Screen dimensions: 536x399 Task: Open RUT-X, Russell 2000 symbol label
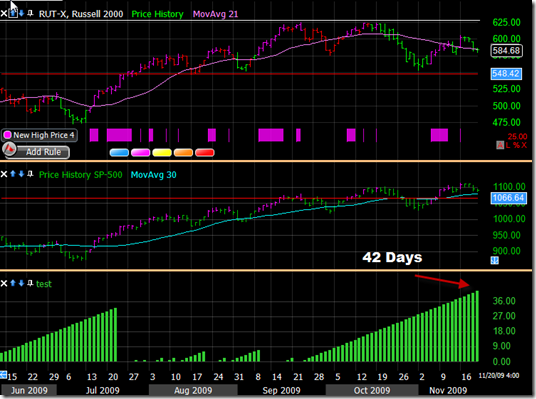click(81, 14)
